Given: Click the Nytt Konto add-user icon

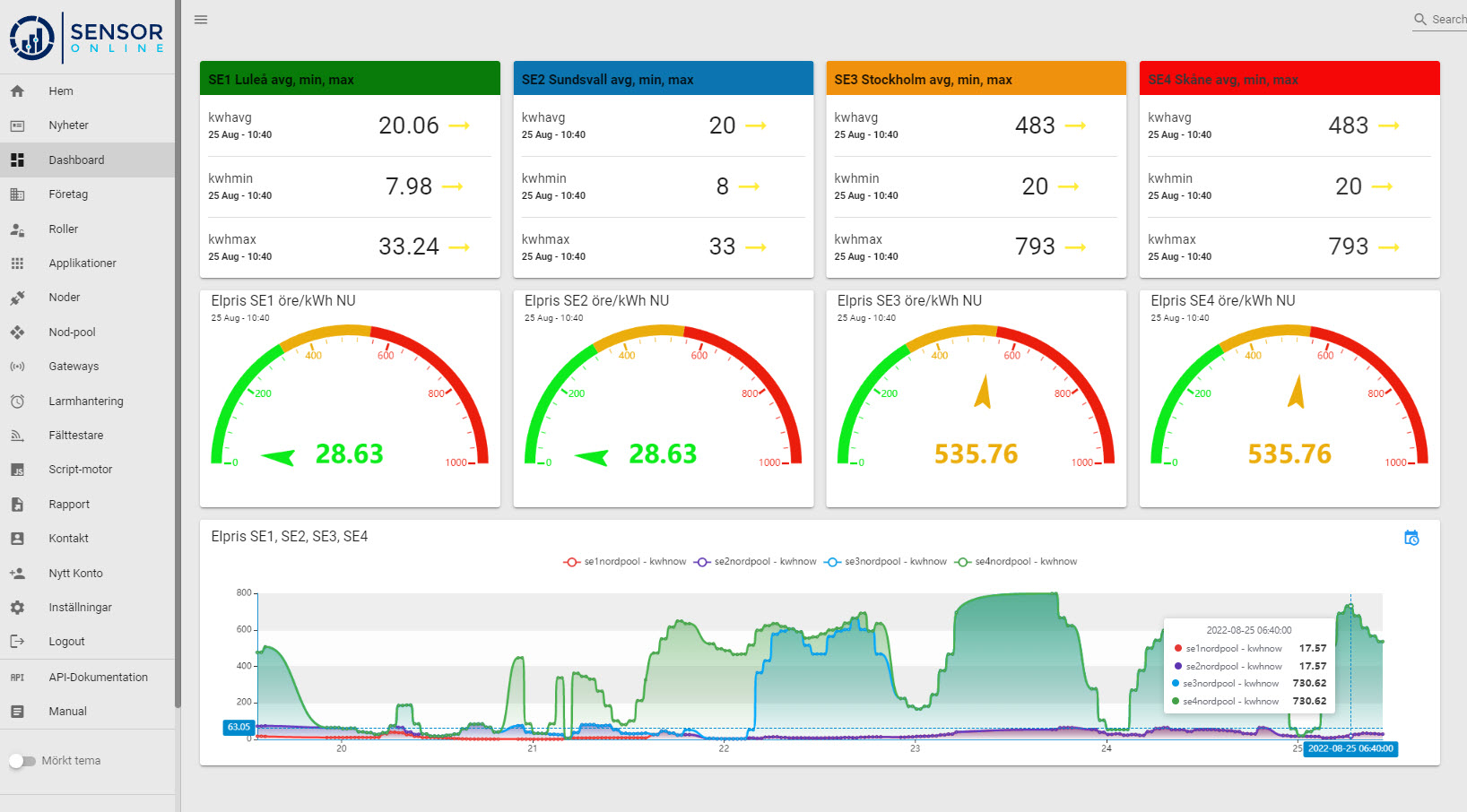Looking at the screenshot, I should [x=17, y=574].
